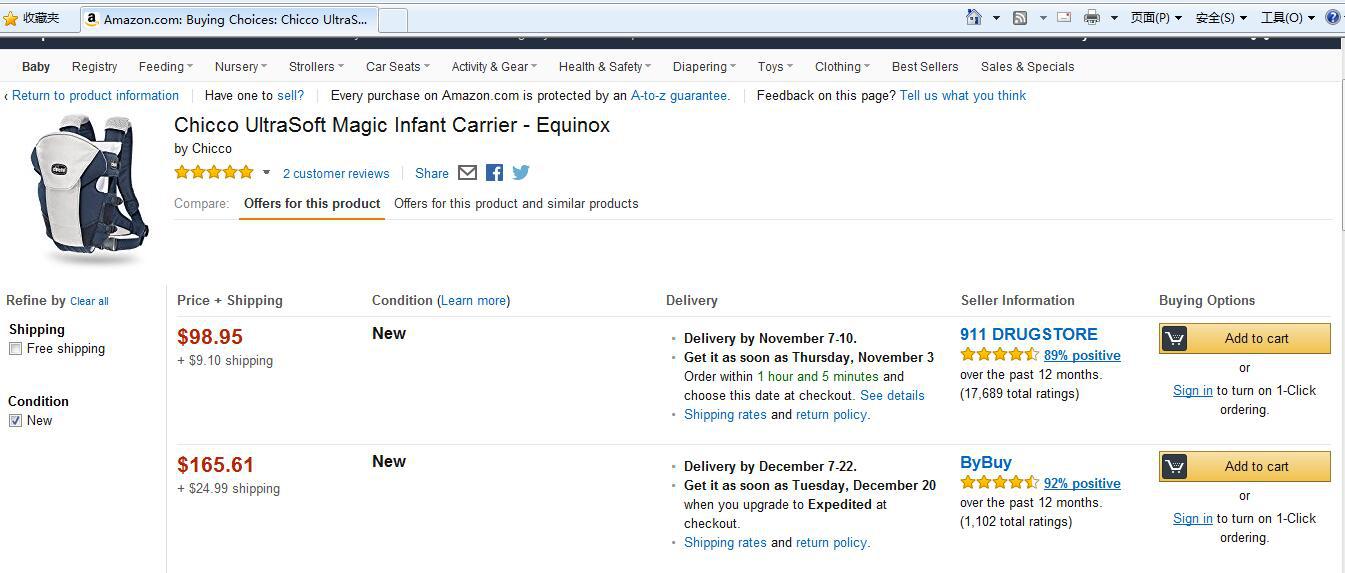Open the Favorites star icon
This screenshot has height=573, width=1345.
pyautogui.click(x=11, y=18)
